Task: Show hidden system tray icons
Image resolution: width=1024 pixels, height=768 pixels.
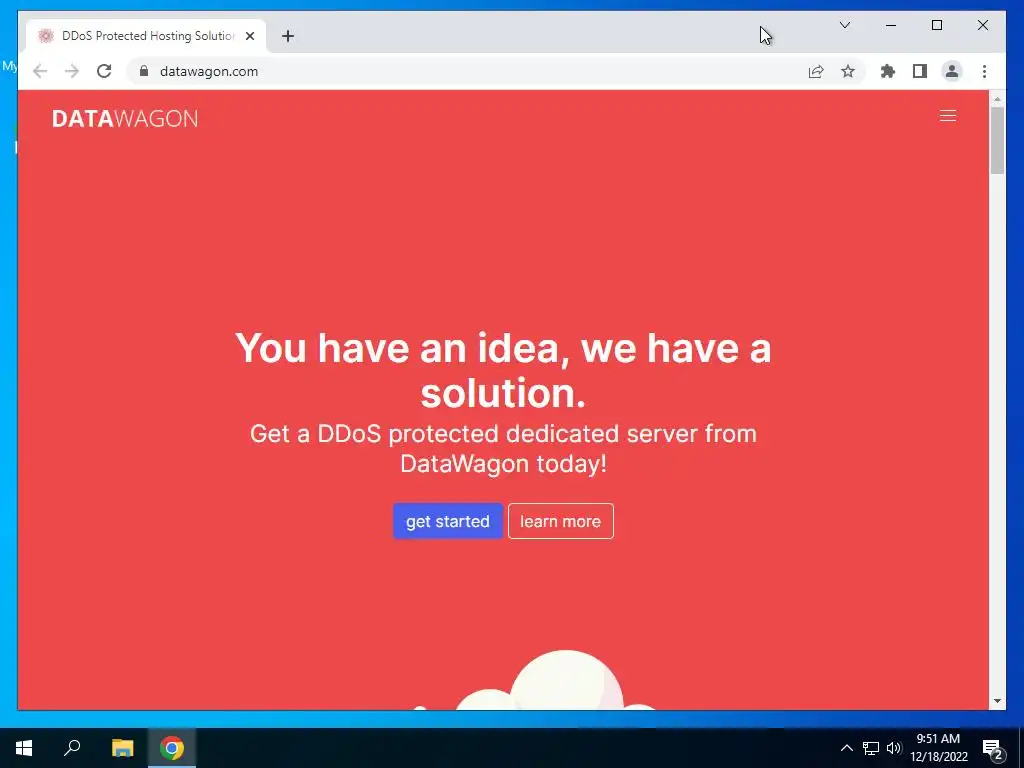Action: [x=846, y=748]
